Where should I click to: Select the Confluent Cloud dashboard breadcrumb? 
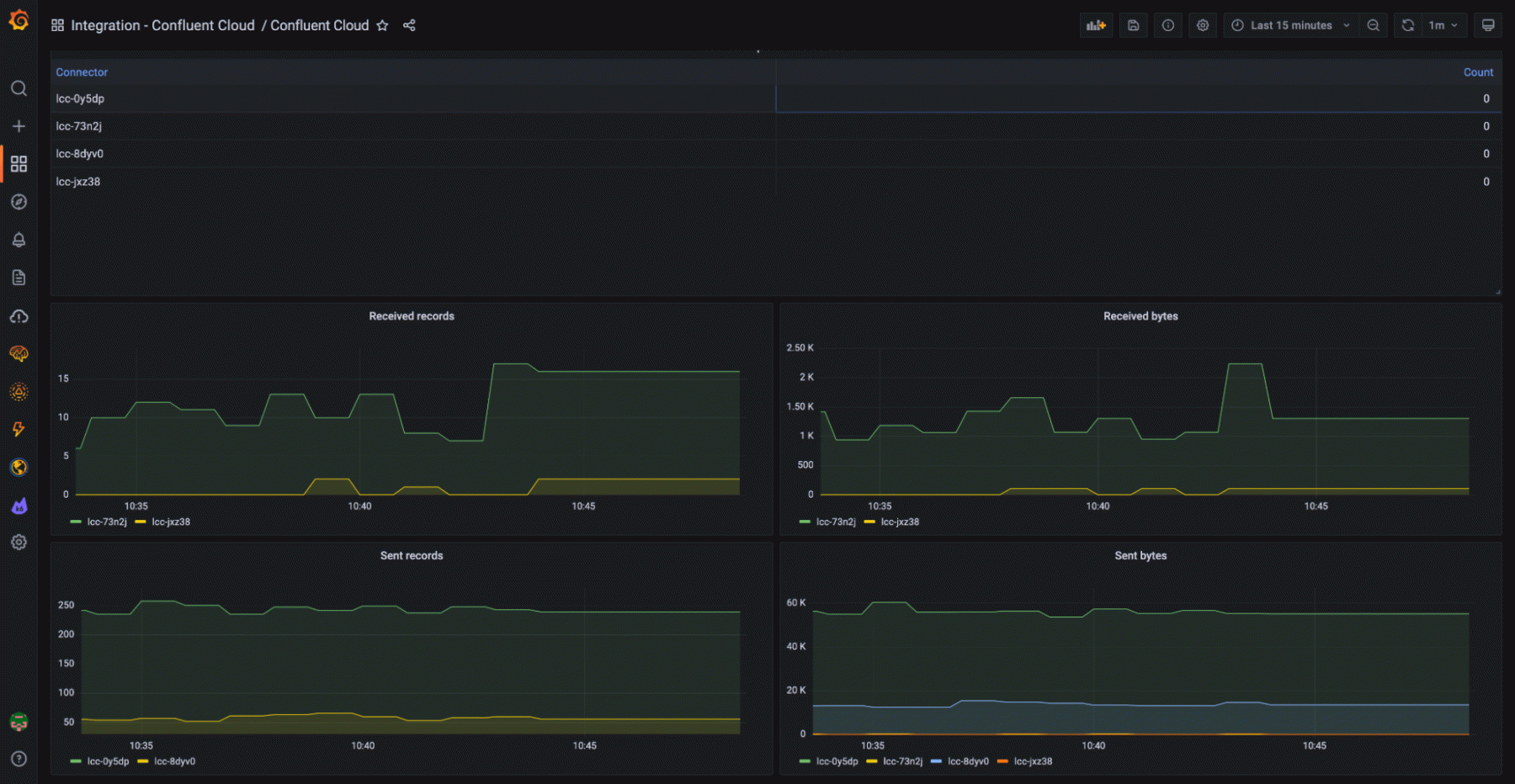pyautogui.click(x=319, y=25)
